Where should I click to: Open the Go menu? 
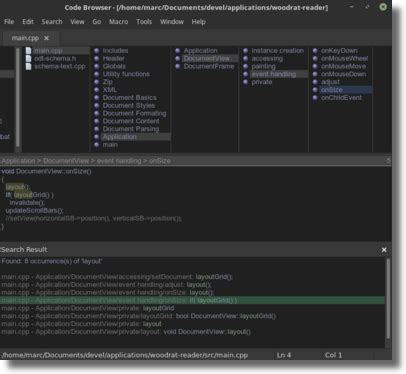coord(97,22)
